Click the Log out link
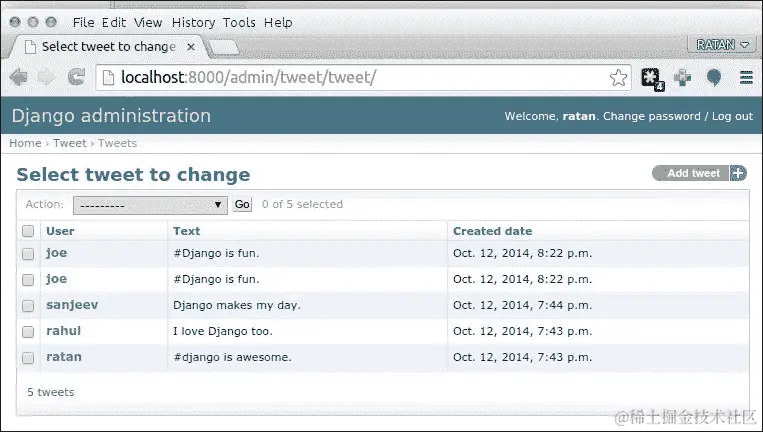763x432 pixels. coord(732,116)
